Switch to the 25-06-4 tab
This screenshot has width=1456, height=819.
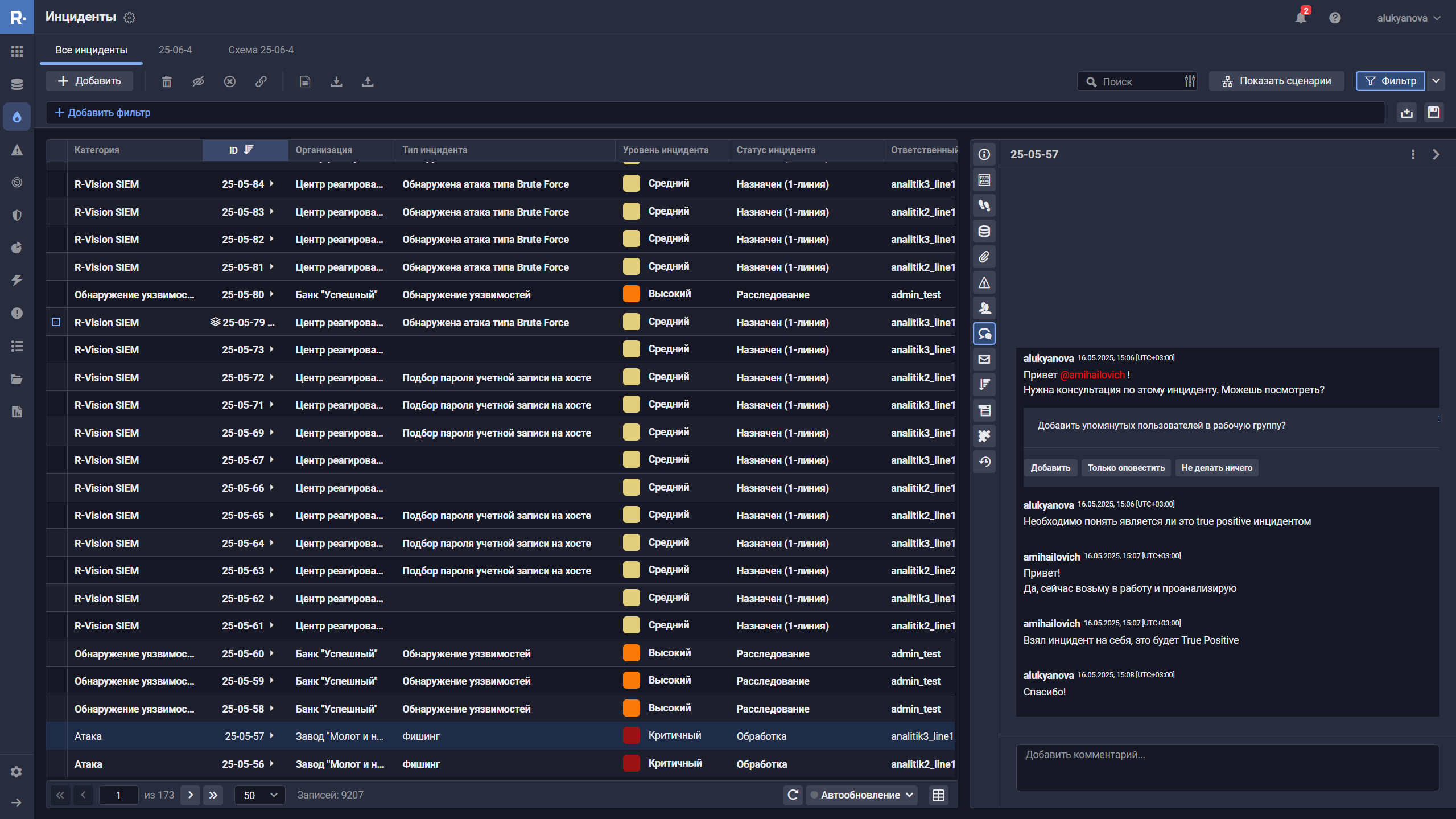[175, 50]
